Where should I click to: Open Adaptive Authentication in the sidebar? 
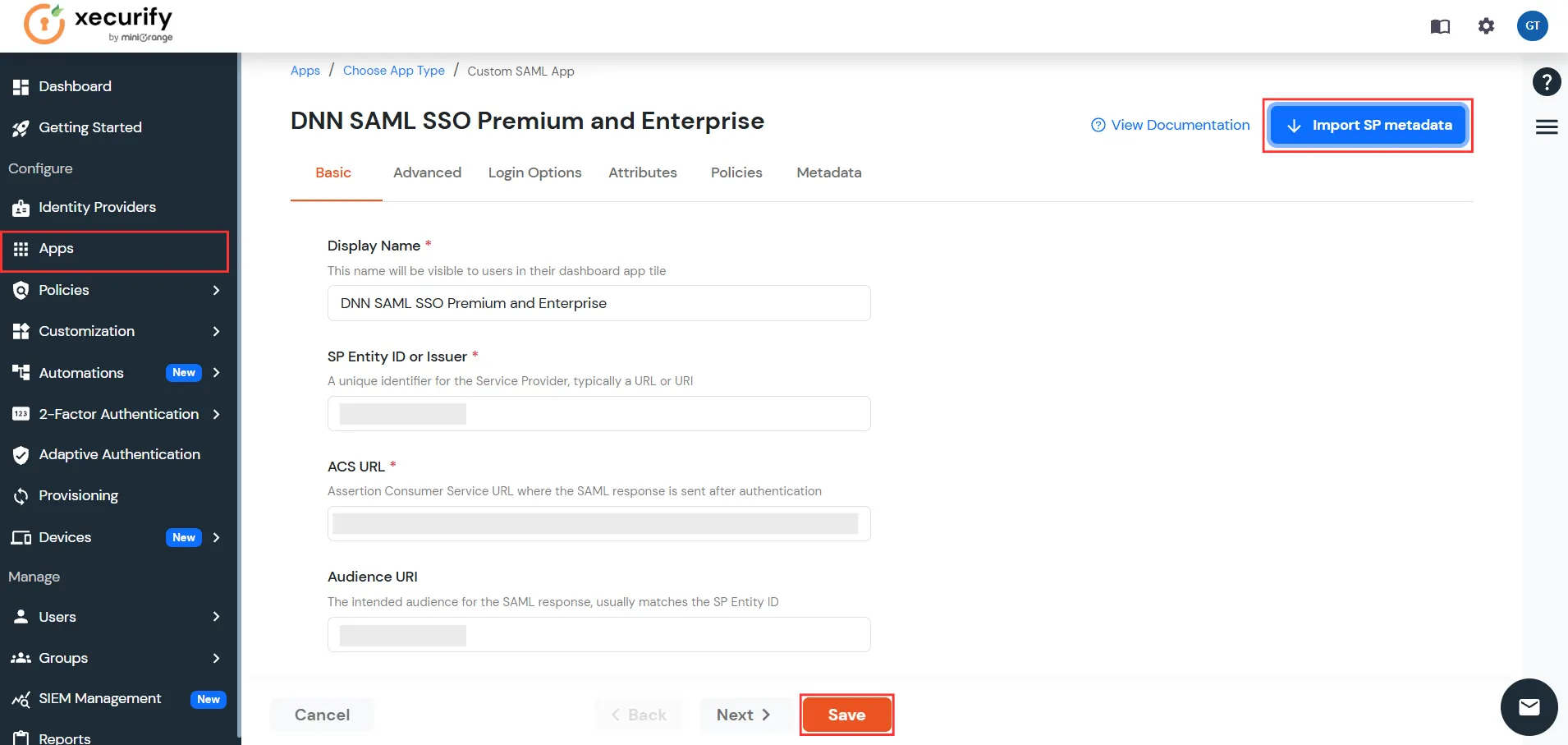pos(119,455)
